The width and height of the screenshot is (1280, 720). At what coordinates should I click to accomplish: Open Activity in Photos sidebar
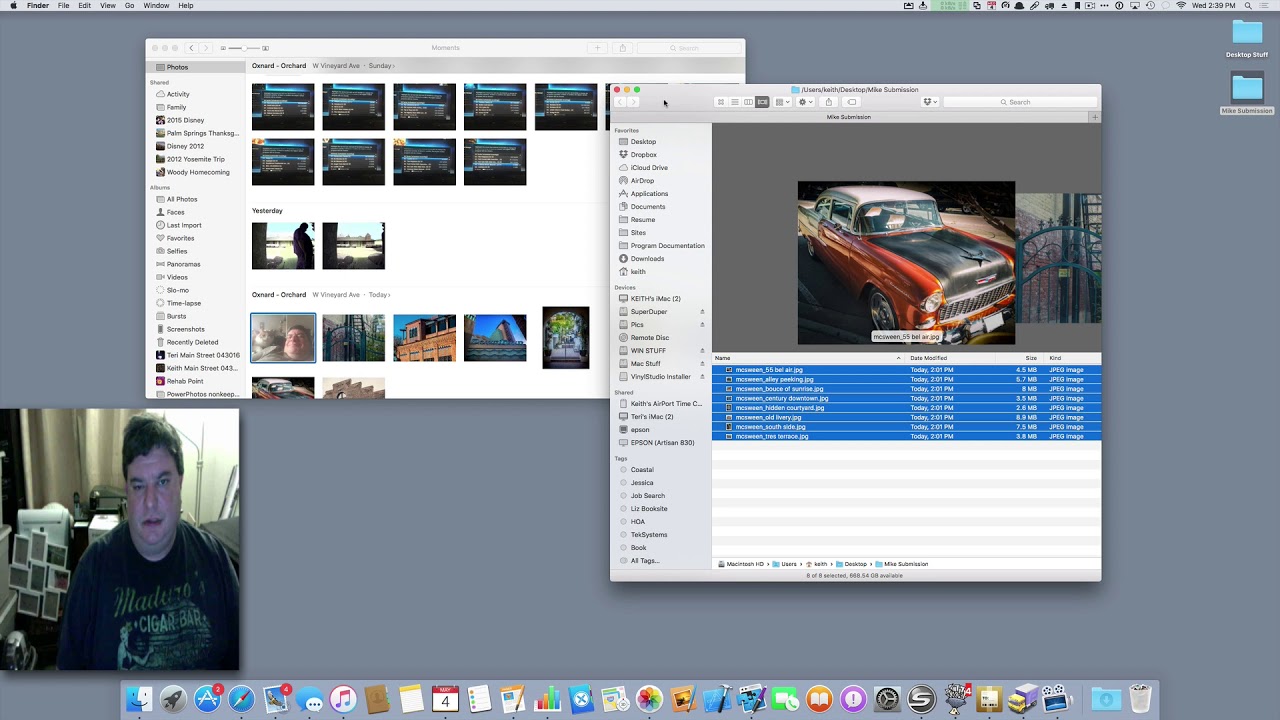pyautogui.click(x=178, y=94)
